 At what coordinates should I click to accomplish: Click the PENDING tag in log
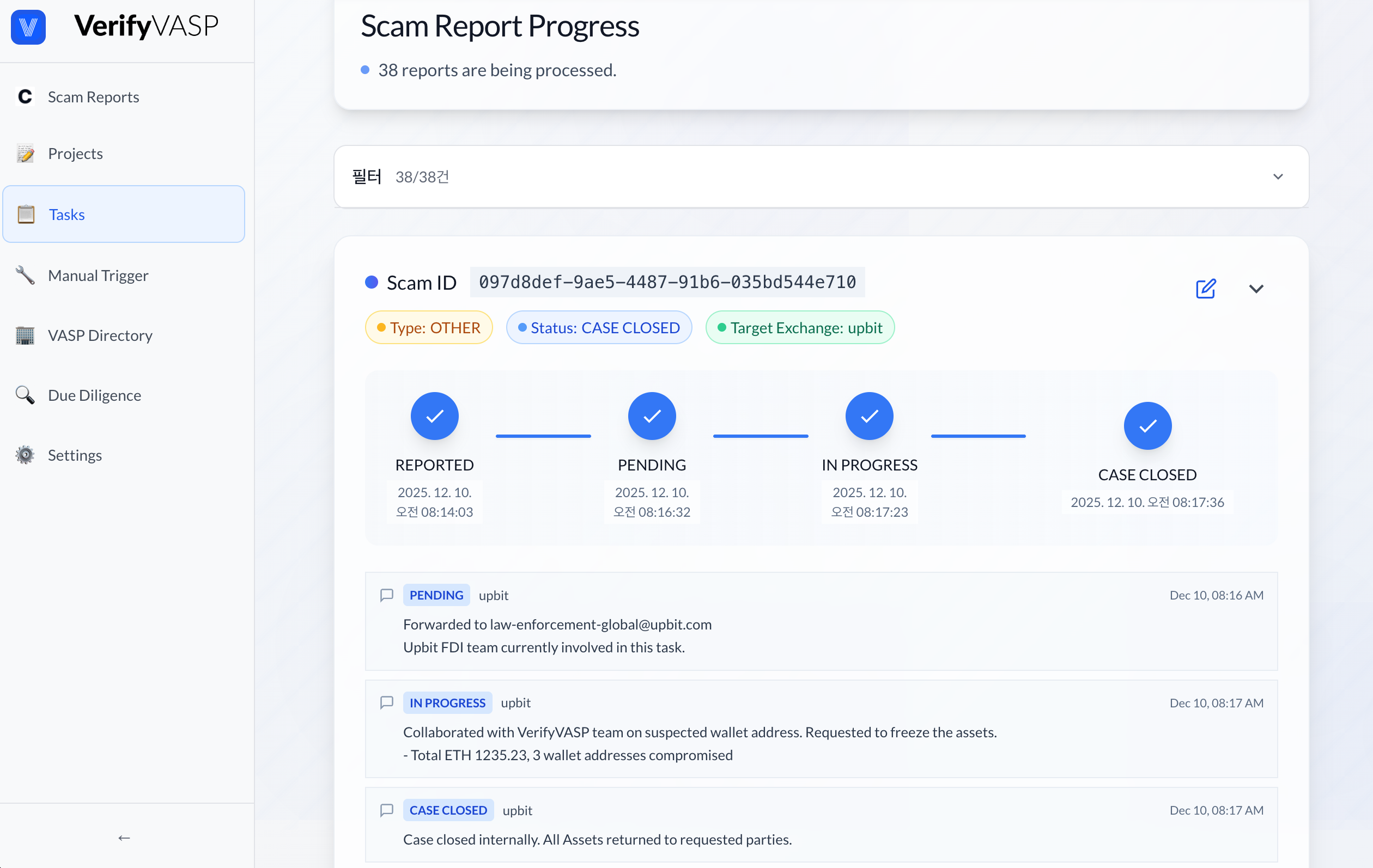(x=436, y=595)
